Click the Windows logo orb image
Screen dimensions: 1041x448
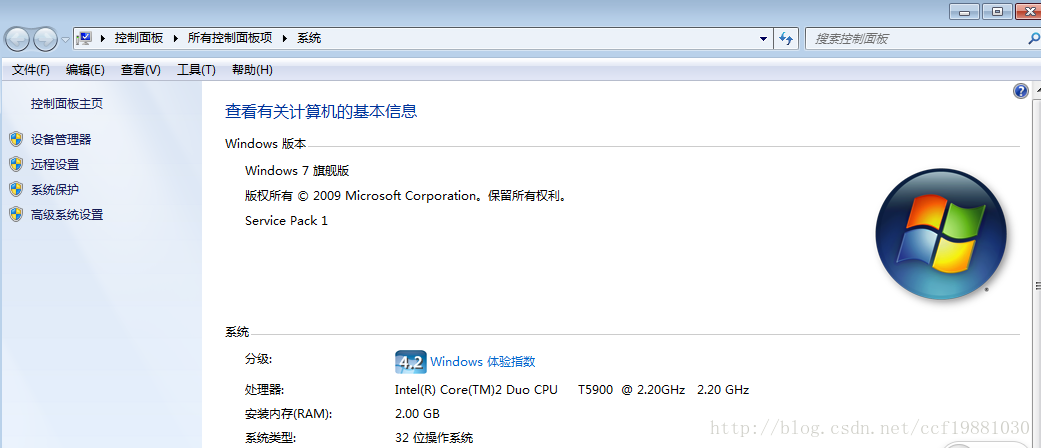click(941, 234)
